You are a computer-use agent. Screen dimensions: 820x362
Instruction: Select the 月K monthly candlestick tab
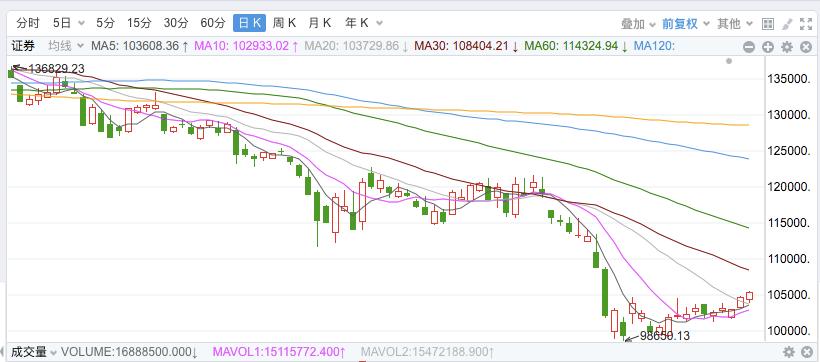320,23
